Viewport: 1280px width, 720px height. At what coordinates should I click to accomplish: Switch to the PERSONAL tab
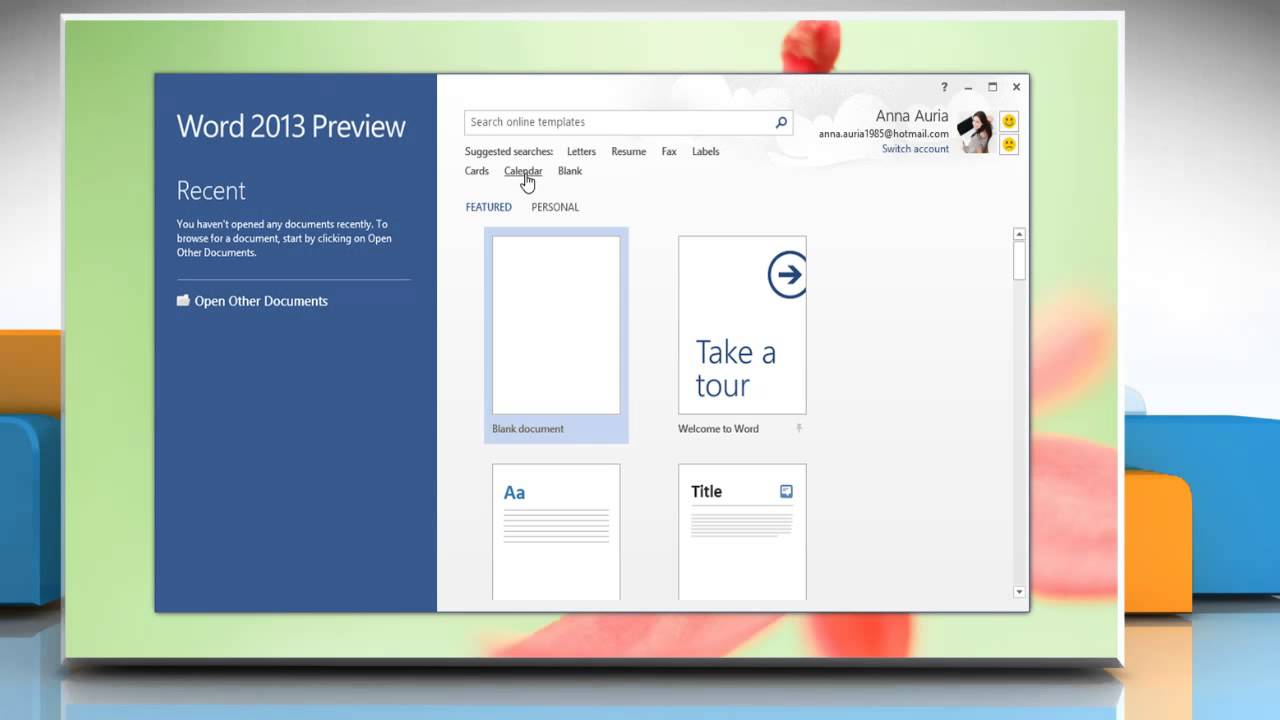[x=555, y=207]
